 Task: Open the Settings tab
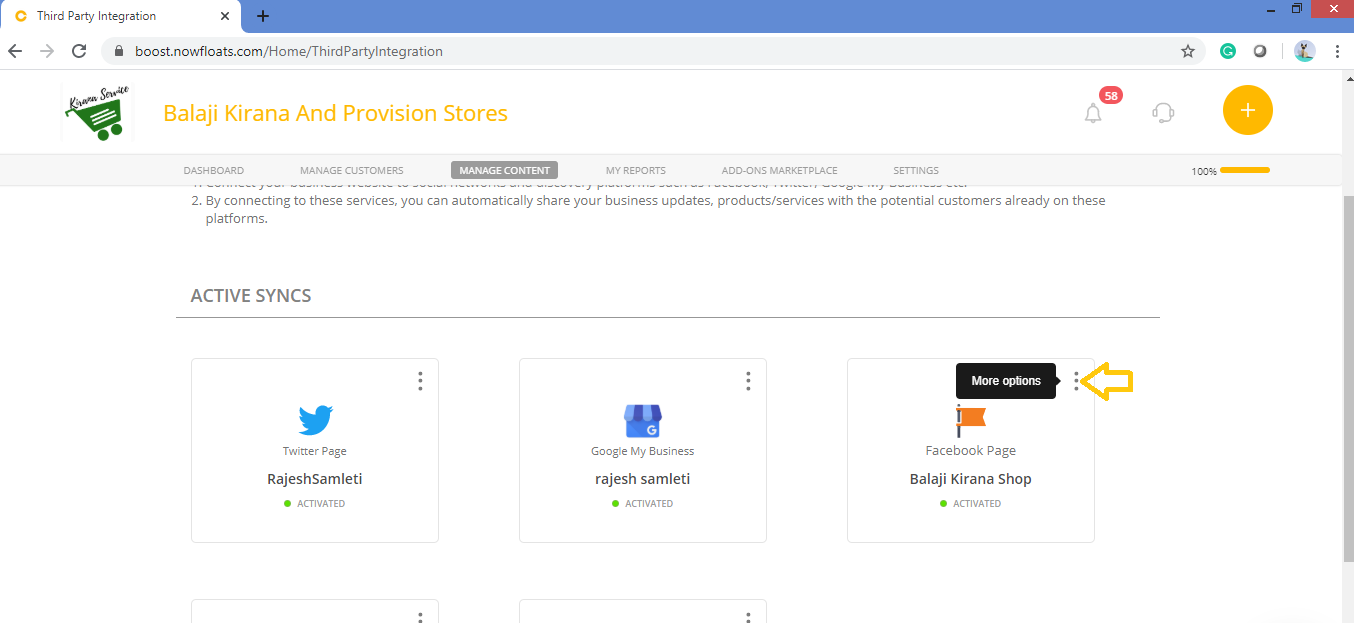point(916,170)
